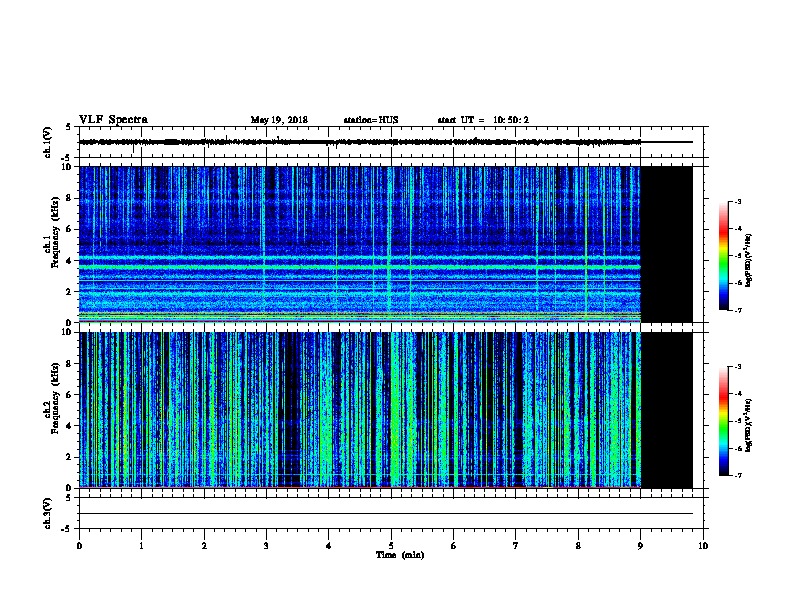Click the "8" kHz tick on ch.1 frequency axis
The image size is (792, 612).
69,198
